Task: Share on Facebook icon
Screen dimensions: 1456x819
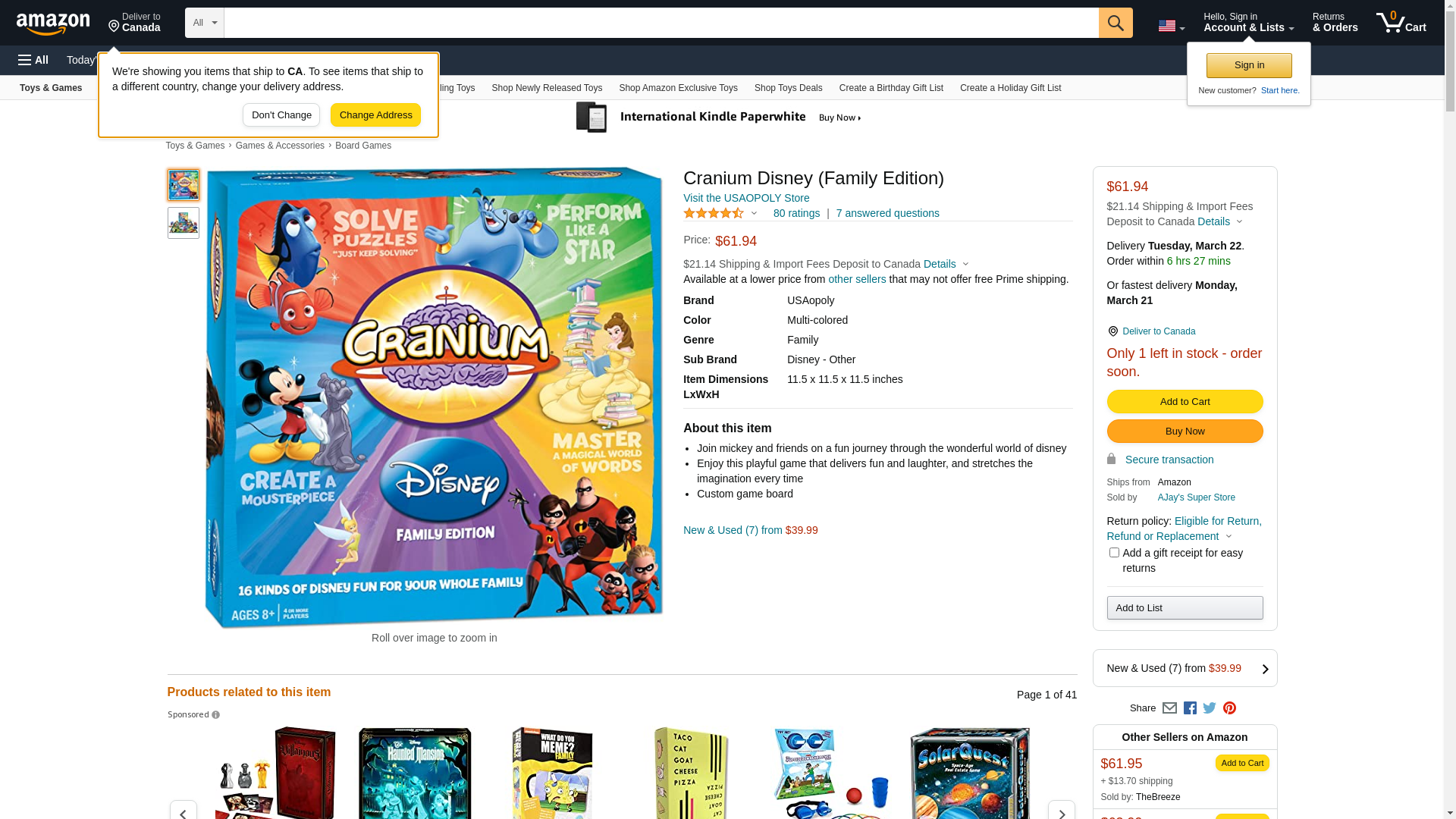Action: click(1190, 708)
